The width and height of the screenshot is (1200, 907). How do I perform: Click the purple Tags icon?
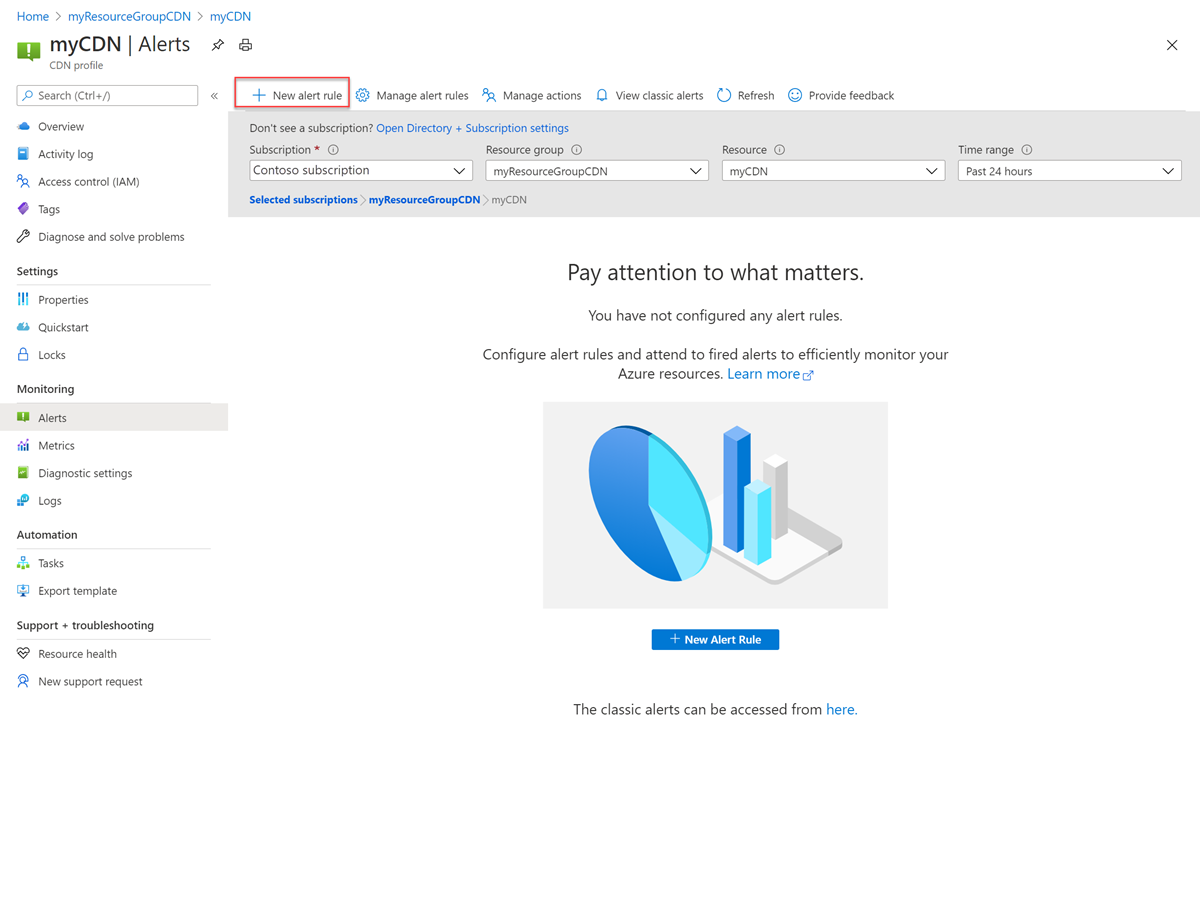click(24, 209)
